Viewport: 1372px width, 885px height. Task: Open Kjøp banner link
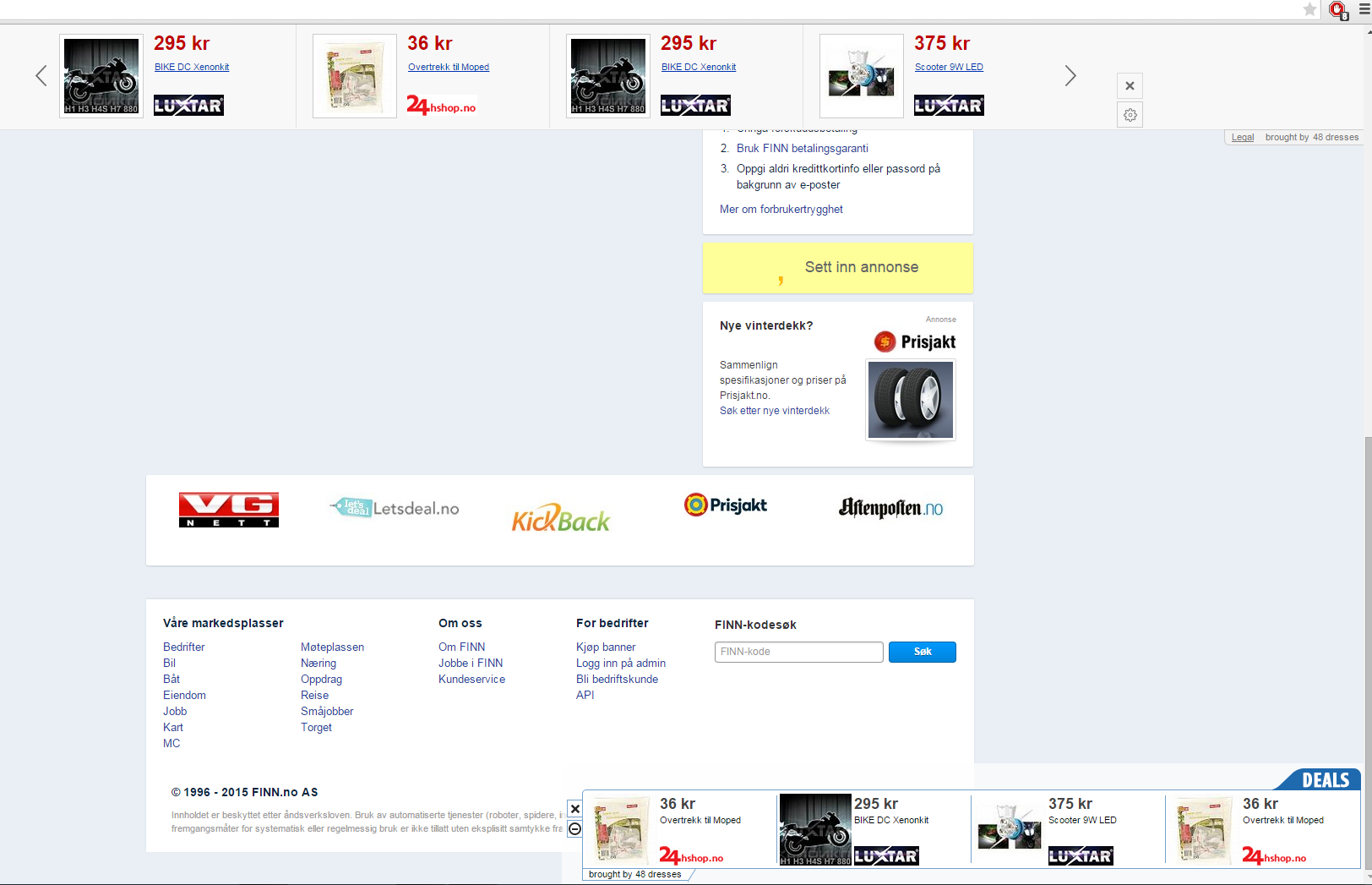606,647
